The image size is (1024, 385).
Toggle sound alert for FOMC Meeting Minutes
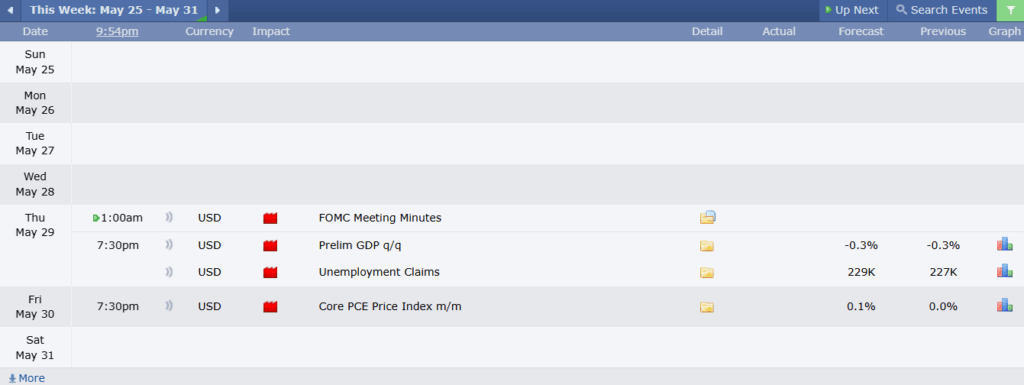(168, 217)
